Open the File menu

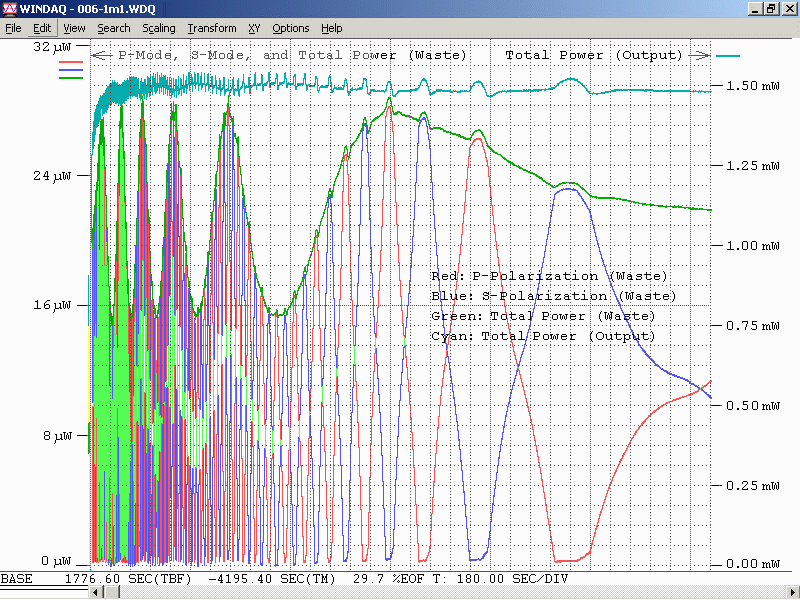click(x=13, y=28)
